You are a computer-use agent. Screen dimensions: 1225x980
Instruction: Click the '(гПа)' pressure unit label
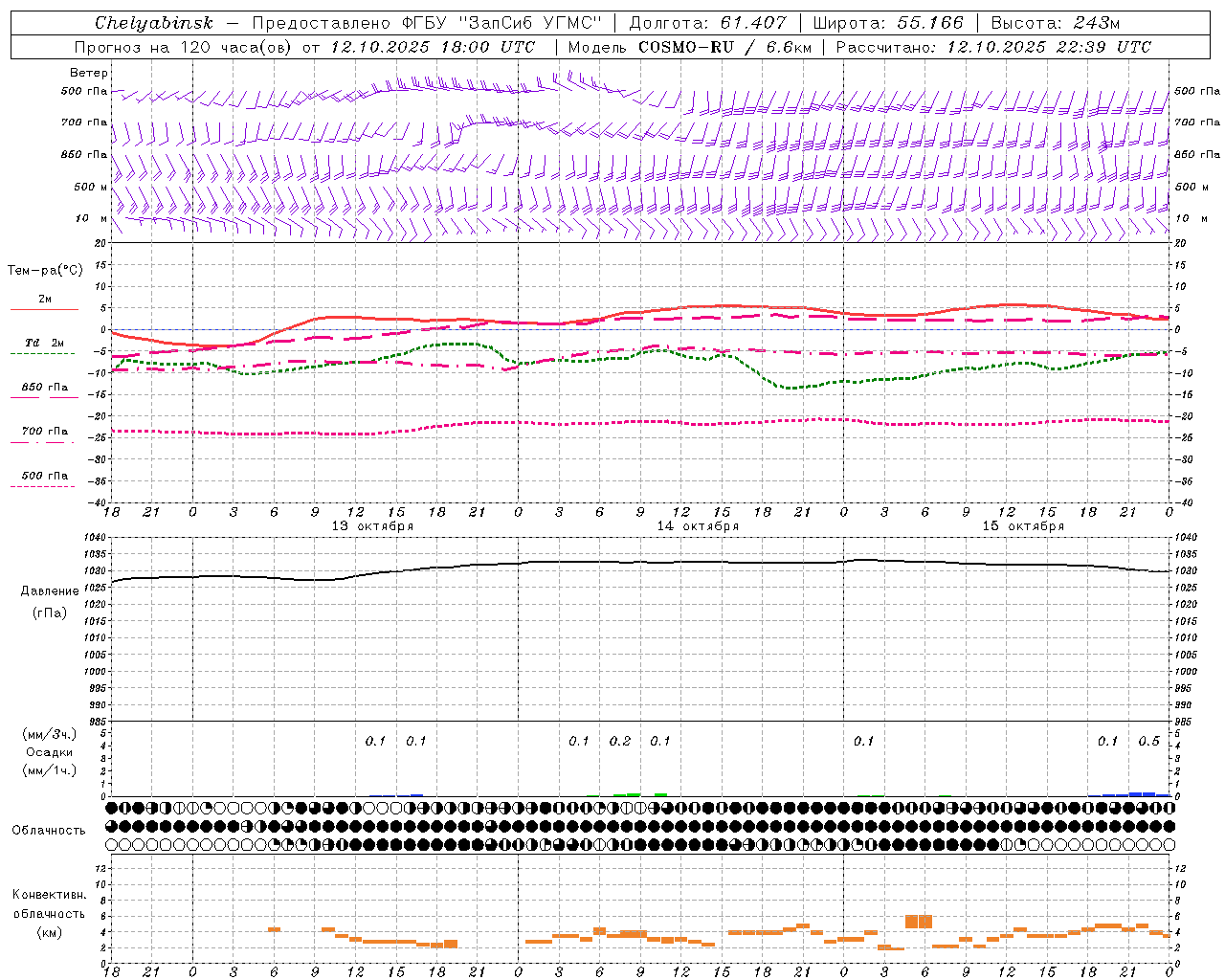pyautogui.click(x=49, y=613)
